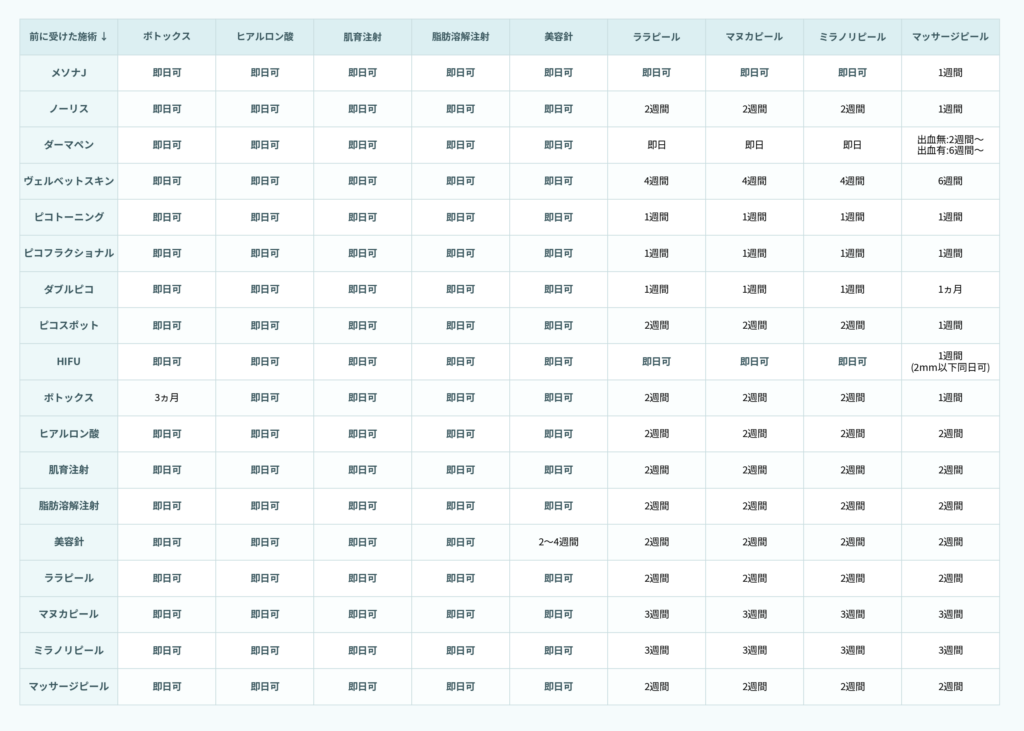
Task: Click HIFU row's 即日可 under マヌカピール
Action: coord(754,361)
